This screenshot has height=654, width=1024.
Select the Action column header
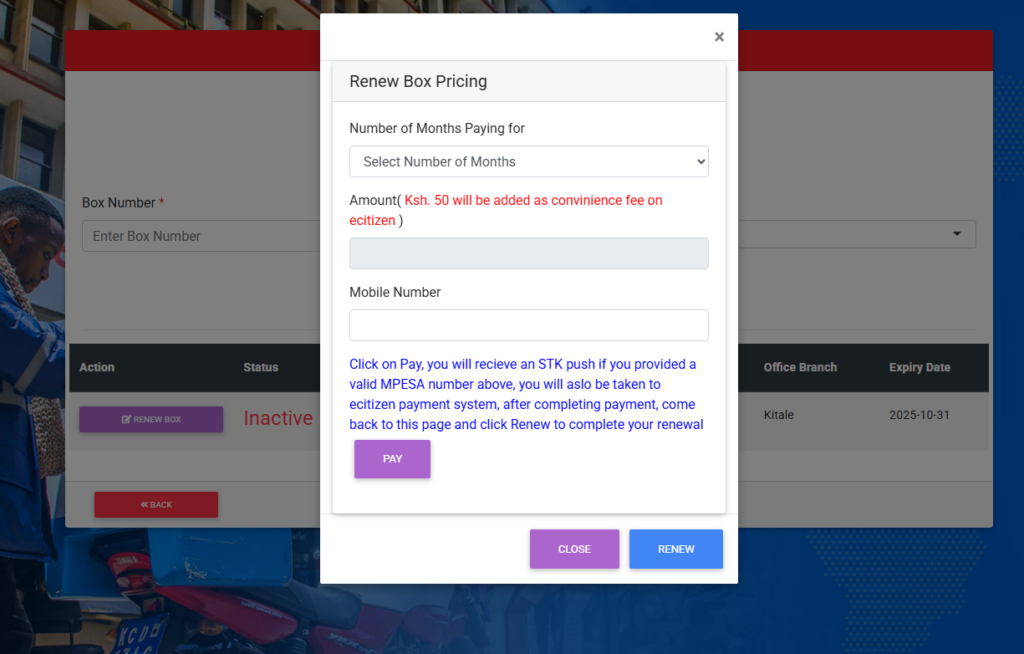coord(97,367)
